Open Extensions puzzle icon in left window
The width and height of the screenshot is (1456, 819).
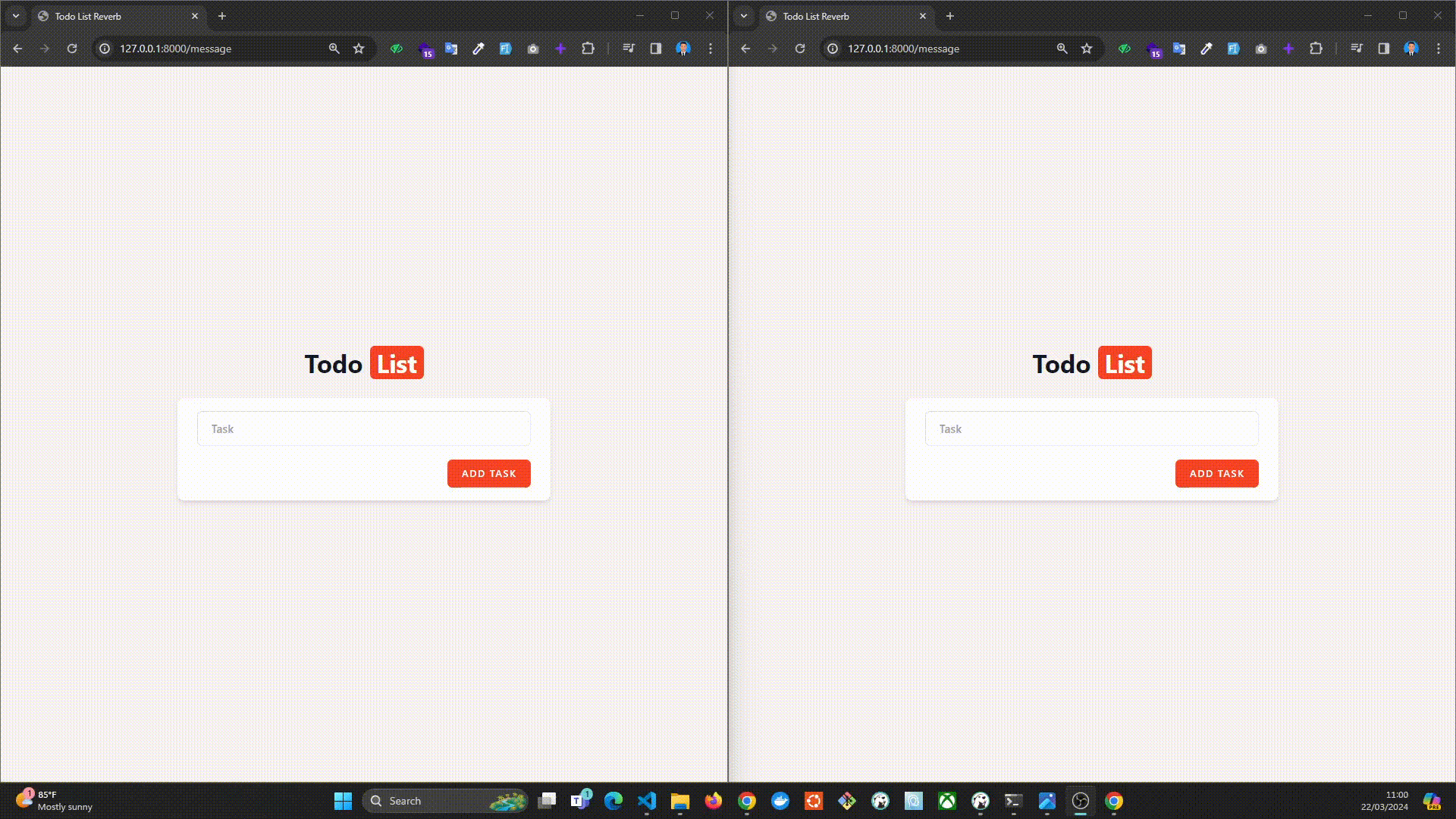point(588,49)
